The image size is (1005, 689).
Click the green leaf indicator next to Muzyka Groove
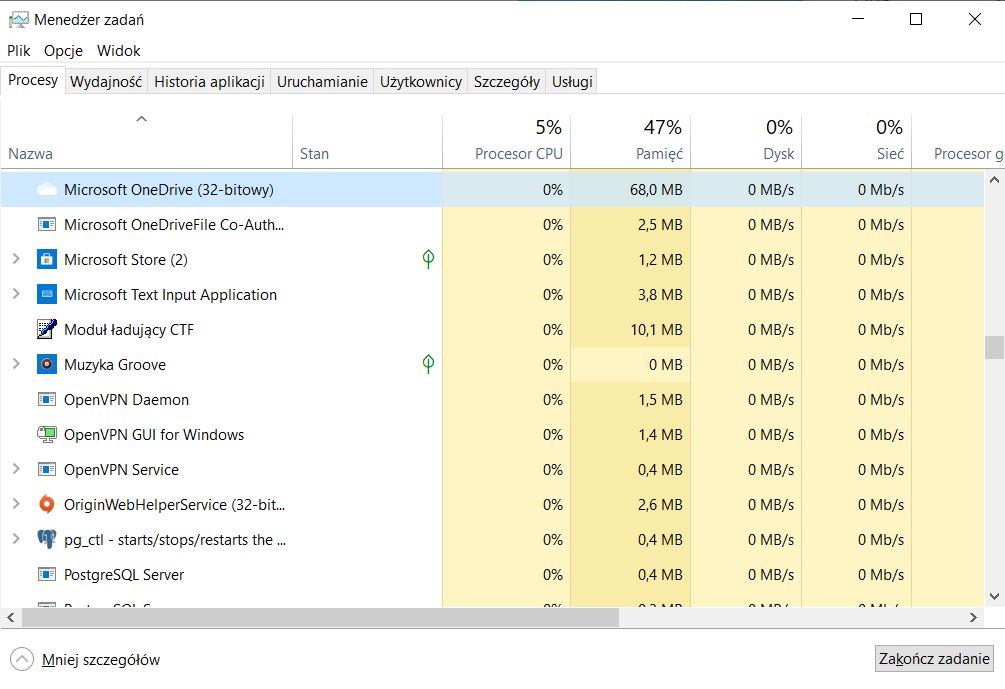(x=428, y=364)
